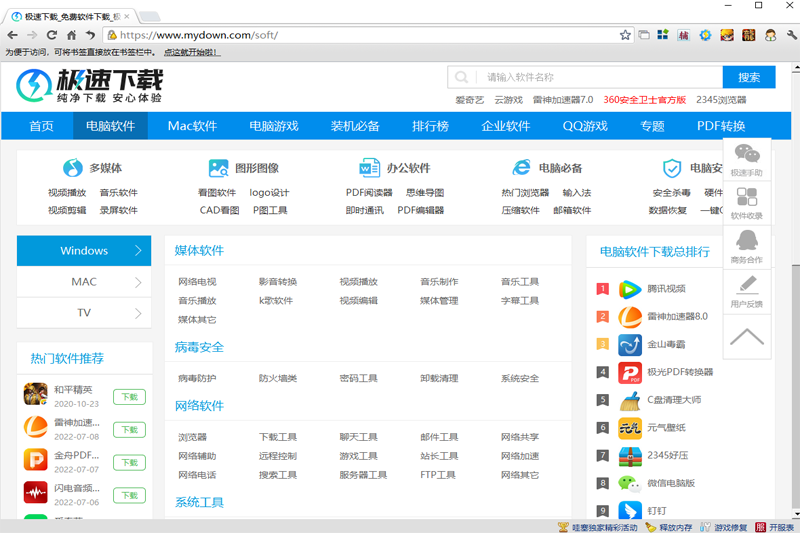Open the 病毒防护 subcategory link
800x533 pixels.
[x=197, y=378]
